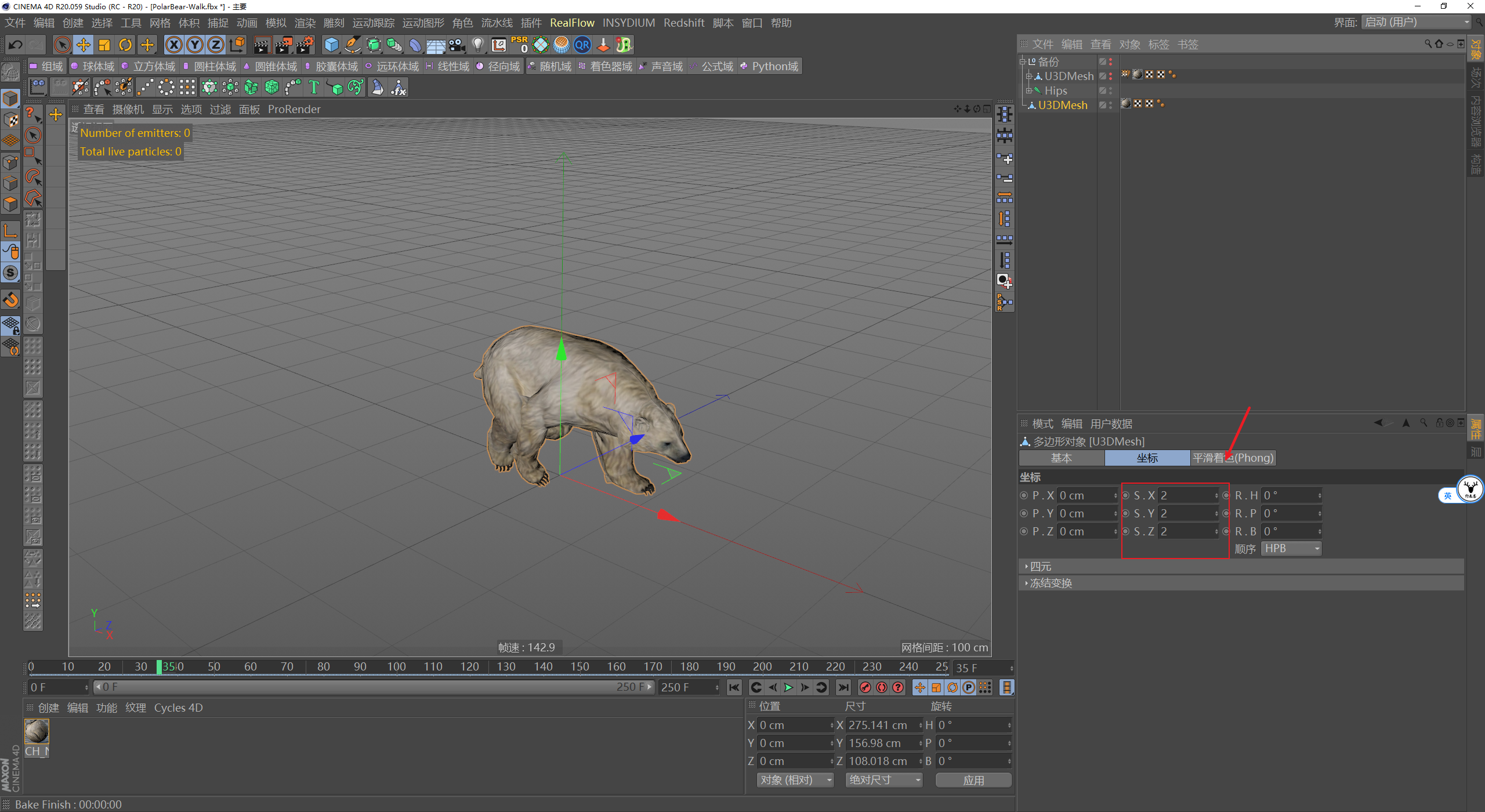
Task: Toggle S.X animation keyframe dot
Action: [1126, 495]
